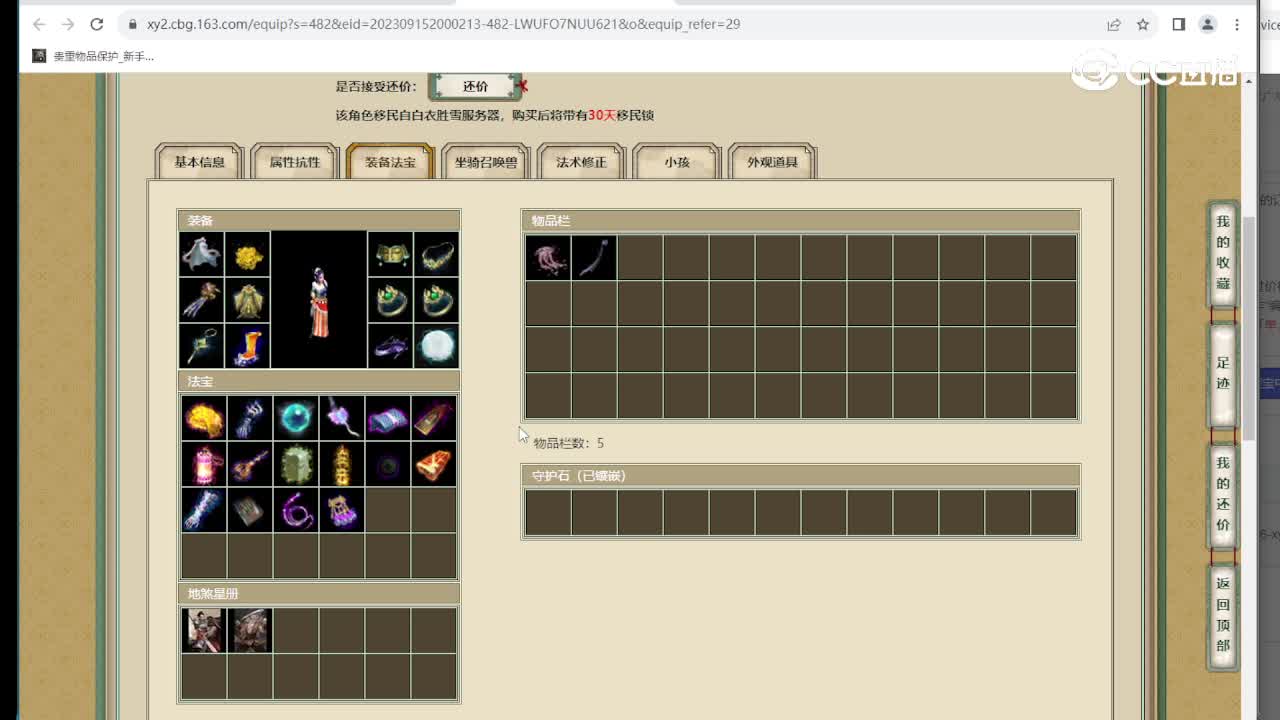Select the 装备法宝 tab

(390, 162)
